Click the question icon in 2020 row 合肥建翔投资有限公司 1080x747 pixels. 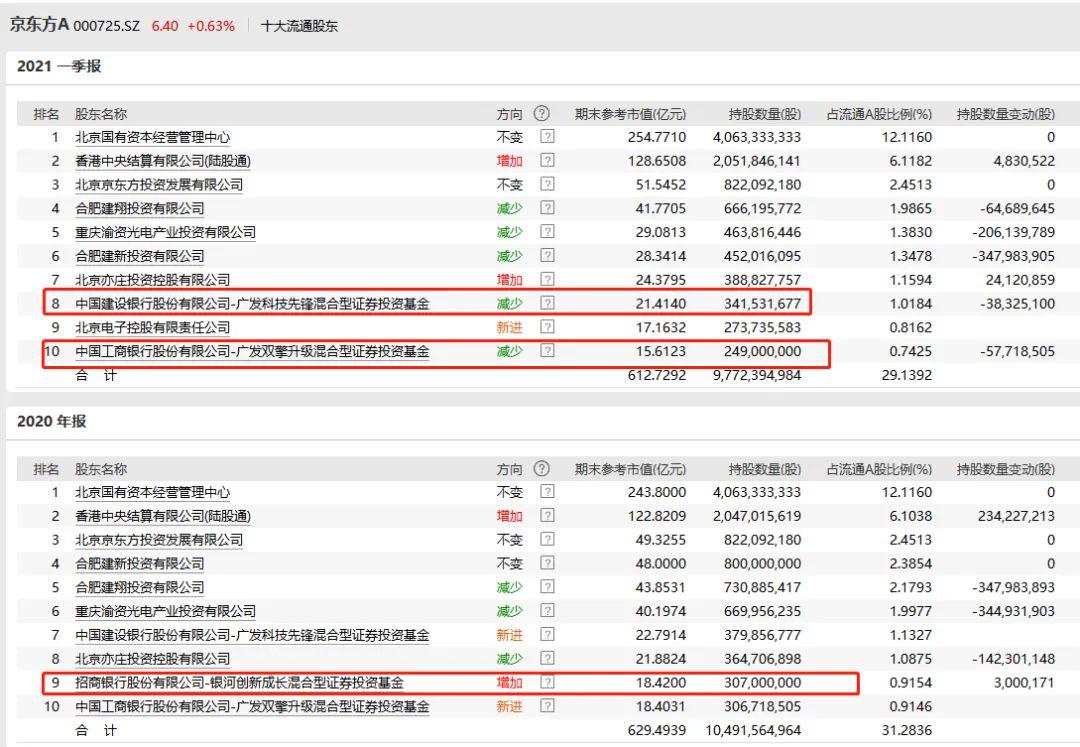[548, 587]
